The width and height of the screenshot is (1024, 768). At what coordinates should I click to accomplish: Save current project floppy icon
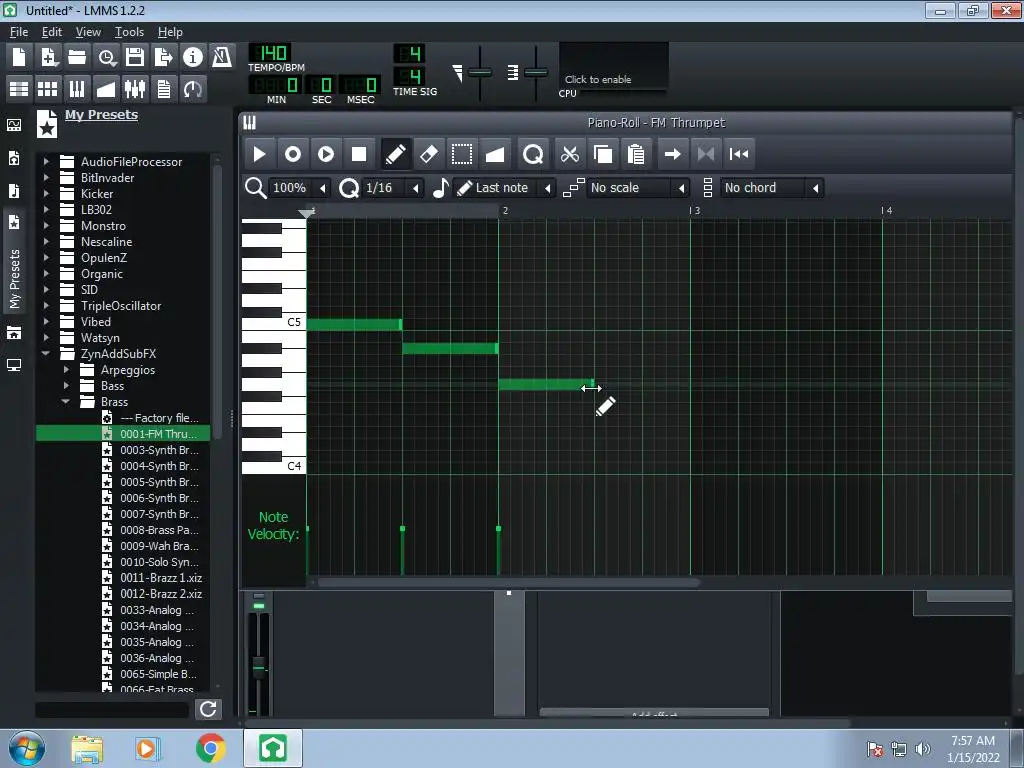click(x=135, y=57)
